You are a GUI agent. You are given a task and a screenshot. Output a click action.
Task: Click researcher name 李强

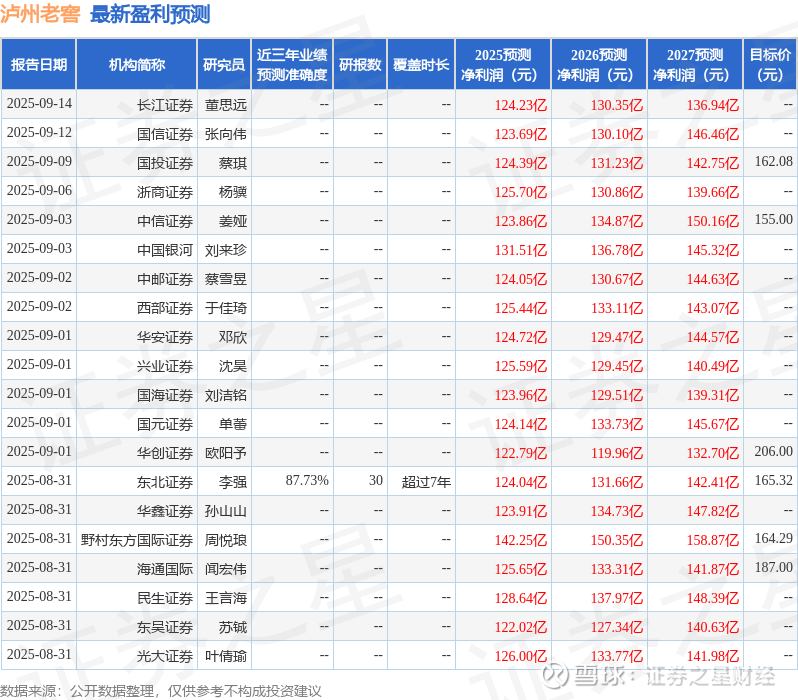click(x=233, y=483)
